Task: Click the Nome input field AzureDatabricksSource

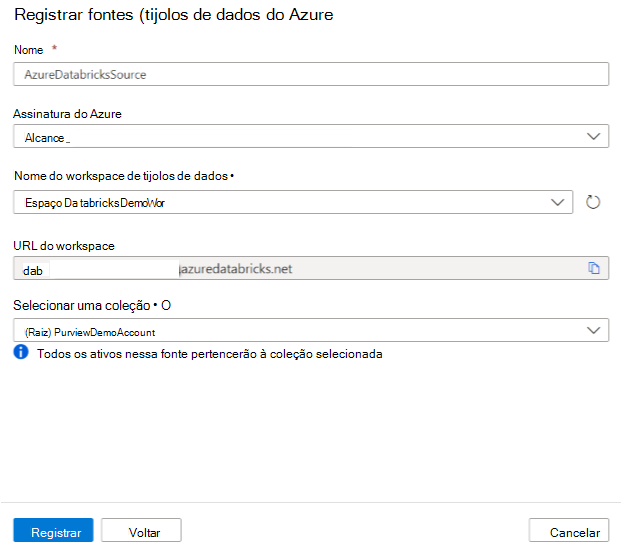Action: click(x=311, y=74)
